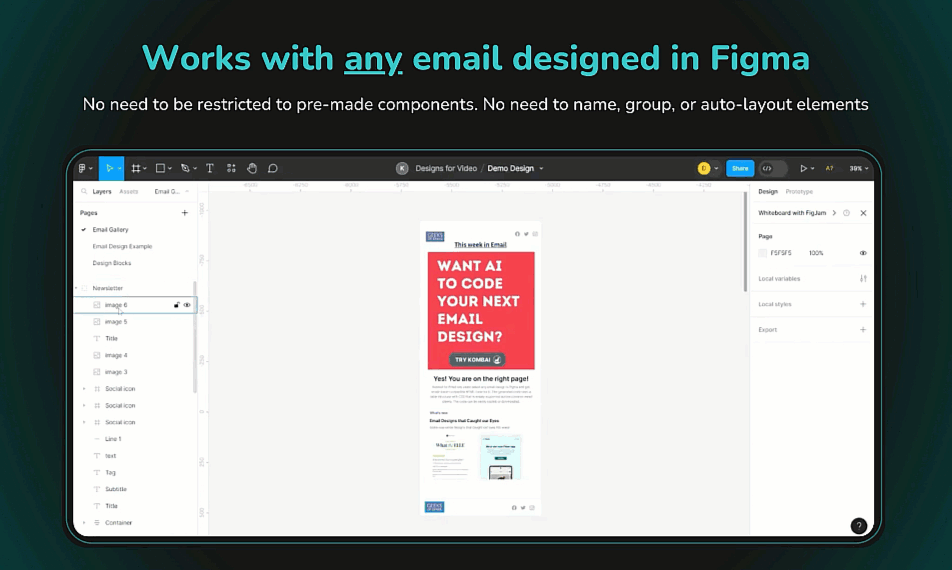Select the Rectangle shape tool

tap(160, 168)
